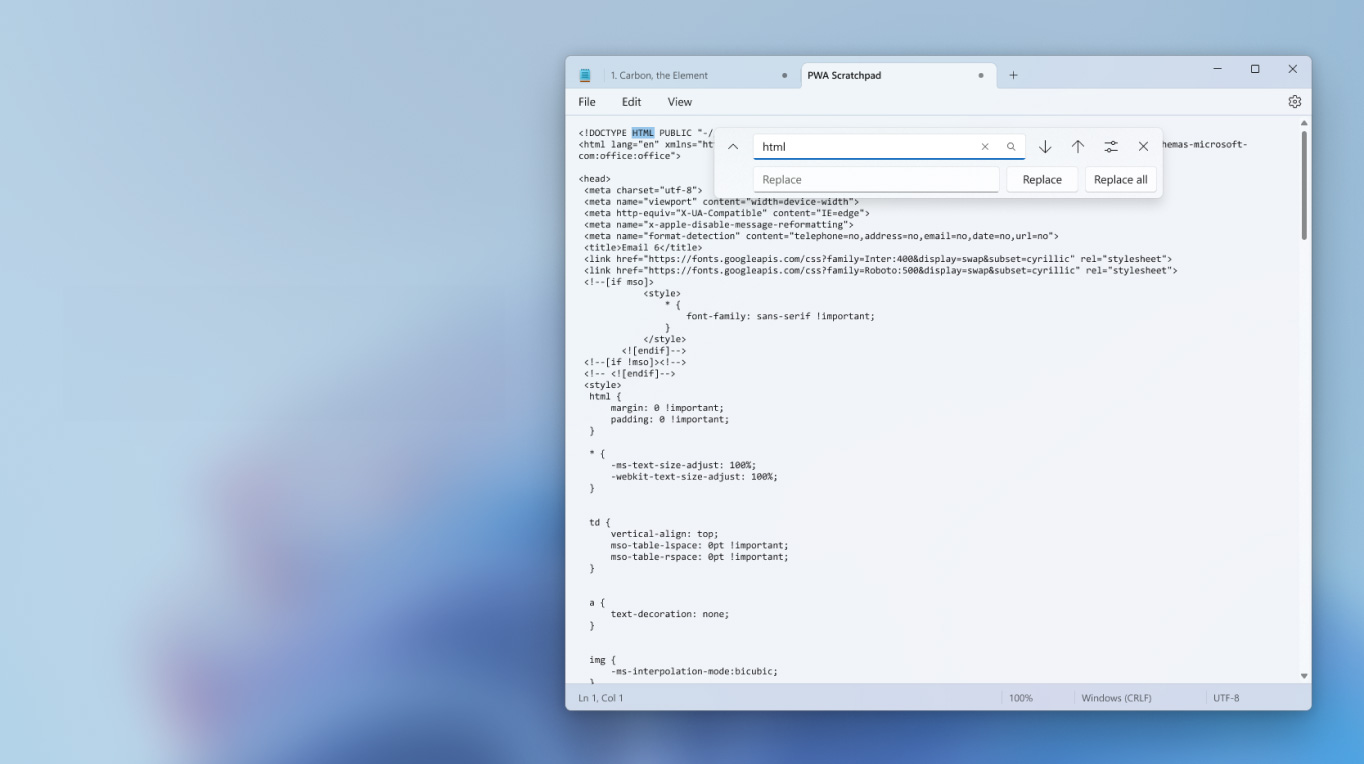Open the Edit menu
1364x764 pixels.
[x=631, y=102]
